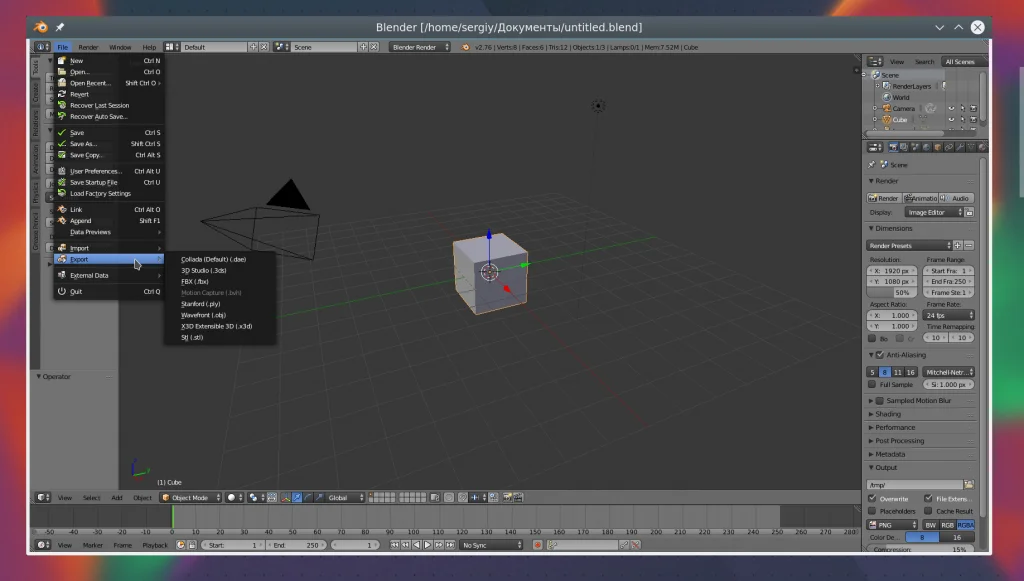The image size is (1024, 581).
Task: Click the Render camera button
Action: 884,198
